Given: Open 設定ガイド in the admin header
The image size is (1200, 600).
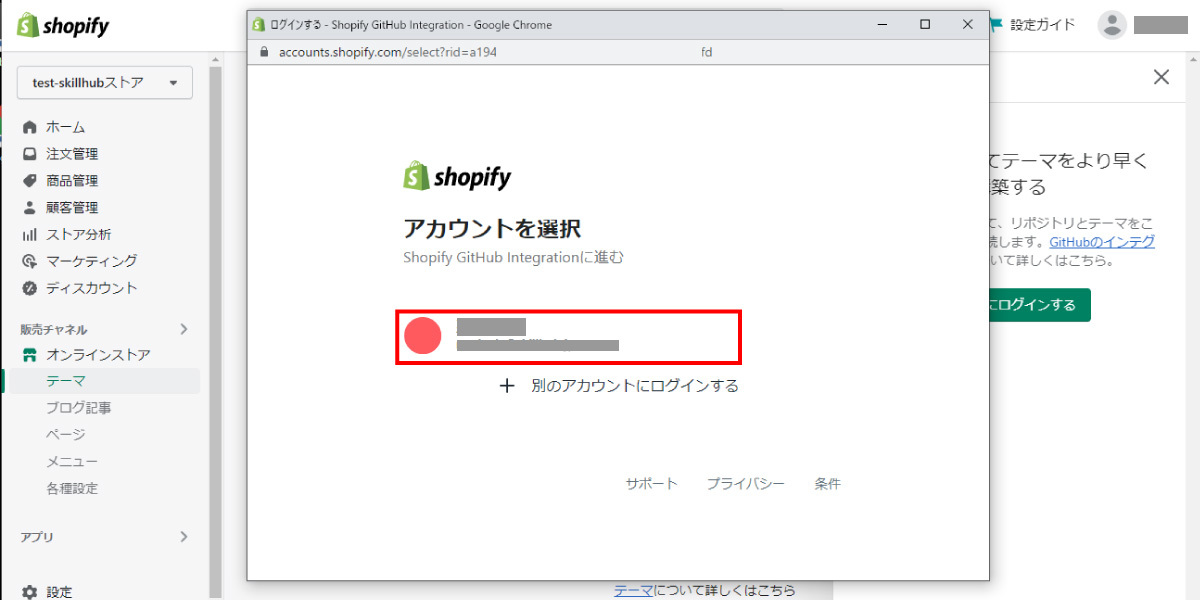Looking at the screenshot, I should tap(1043, 25).
